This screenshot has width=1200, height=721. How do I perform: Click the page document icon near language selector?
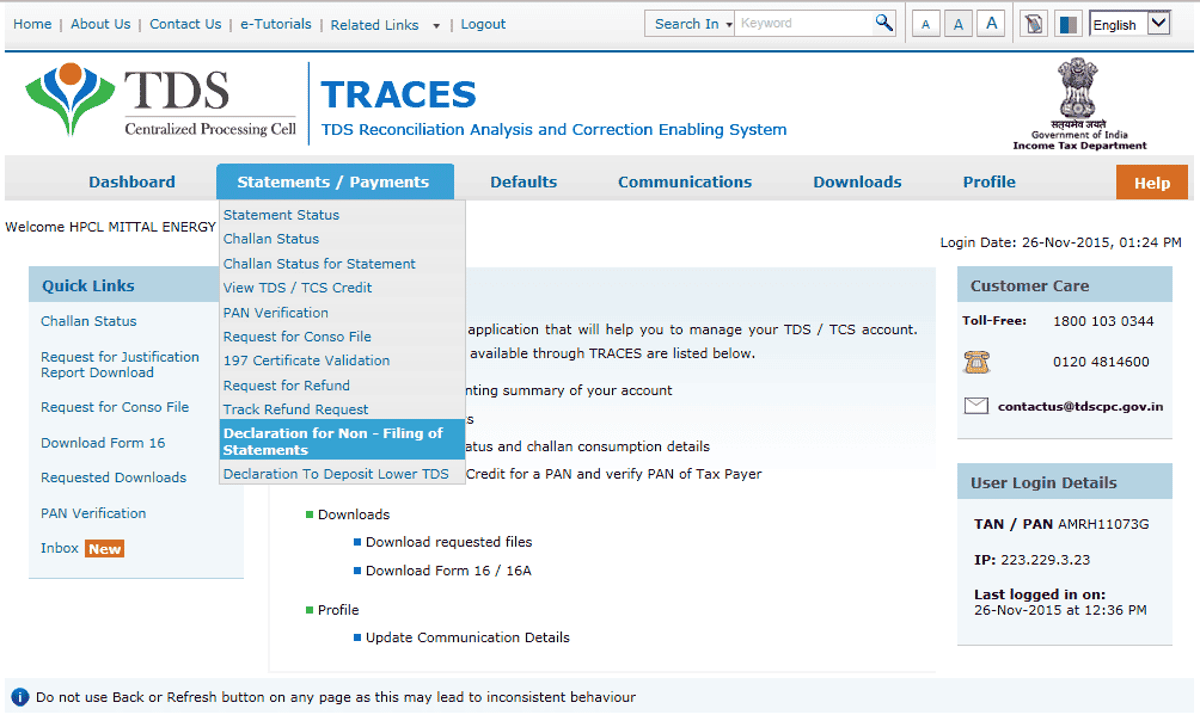(1035, 24)
